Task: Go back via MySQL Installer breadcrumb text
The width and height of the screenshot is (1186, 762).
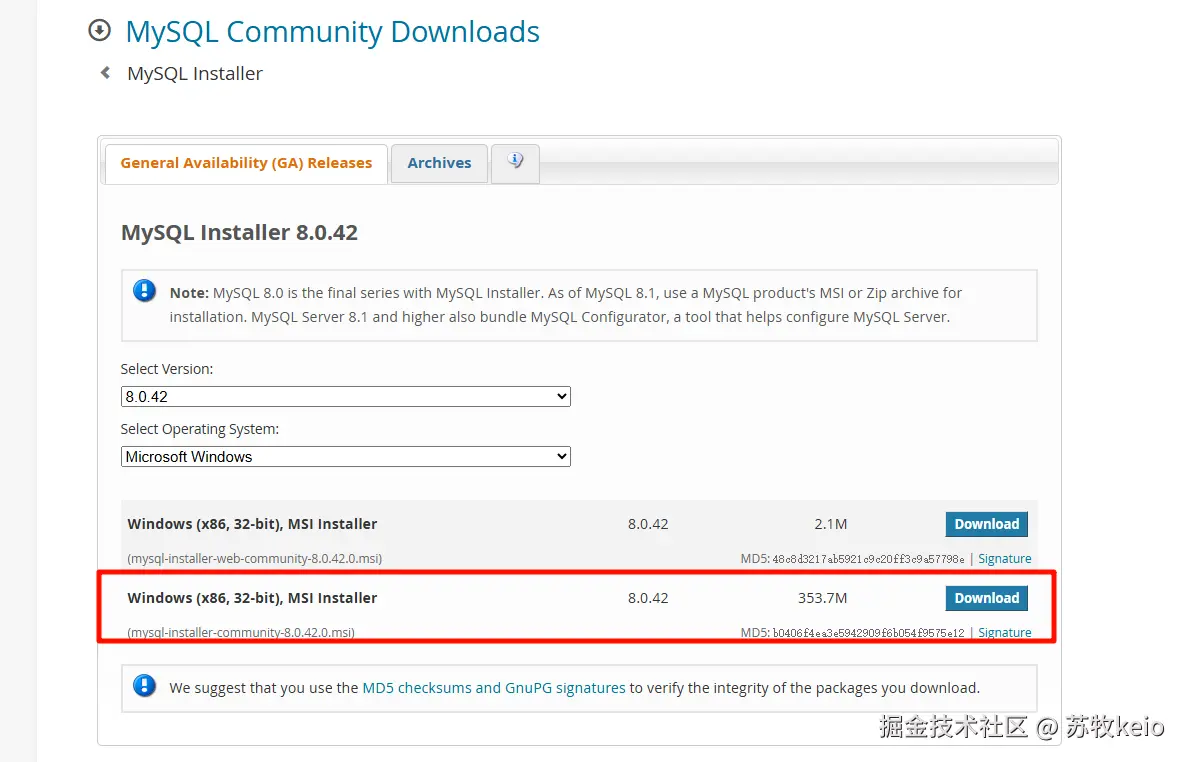Action: click(x=195, y=73)
